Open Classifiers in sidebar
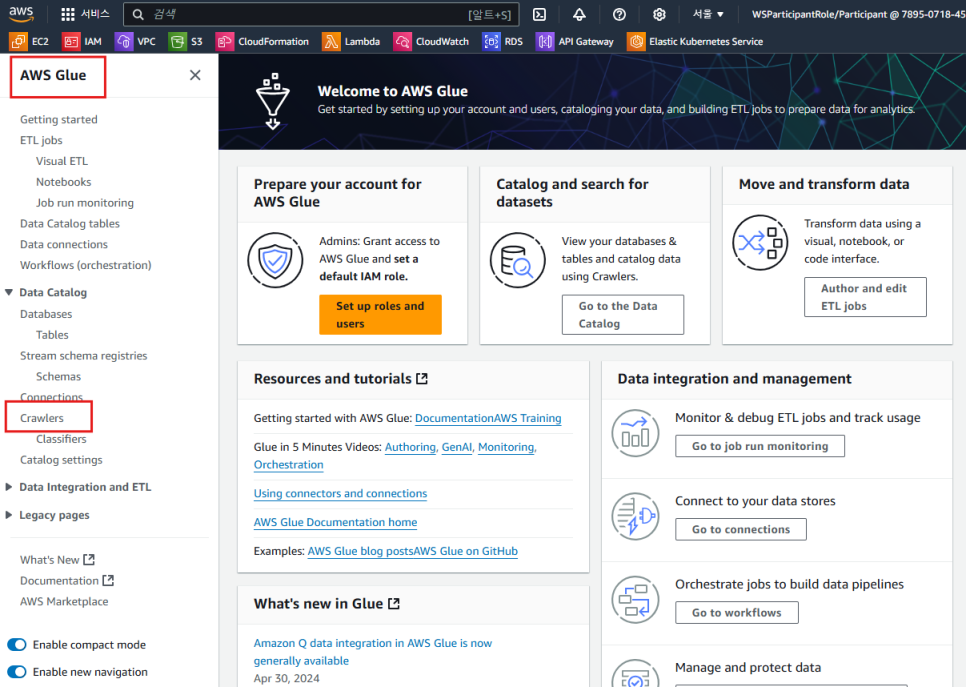This screenshot has width=966, height=687. pos(61,439)
